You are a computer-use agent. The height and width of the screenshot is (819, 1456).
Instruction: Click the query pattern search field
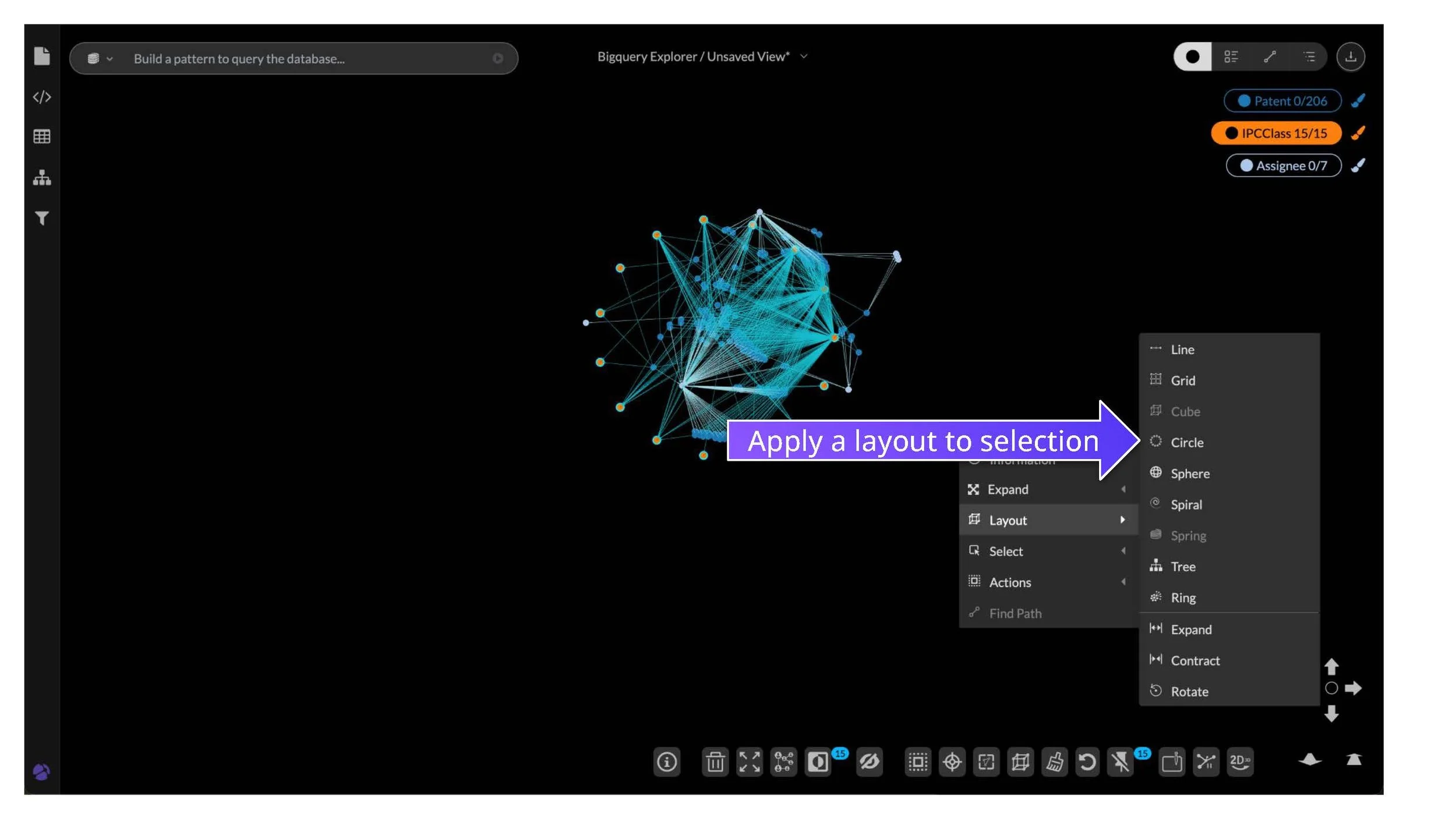(303, 59)
